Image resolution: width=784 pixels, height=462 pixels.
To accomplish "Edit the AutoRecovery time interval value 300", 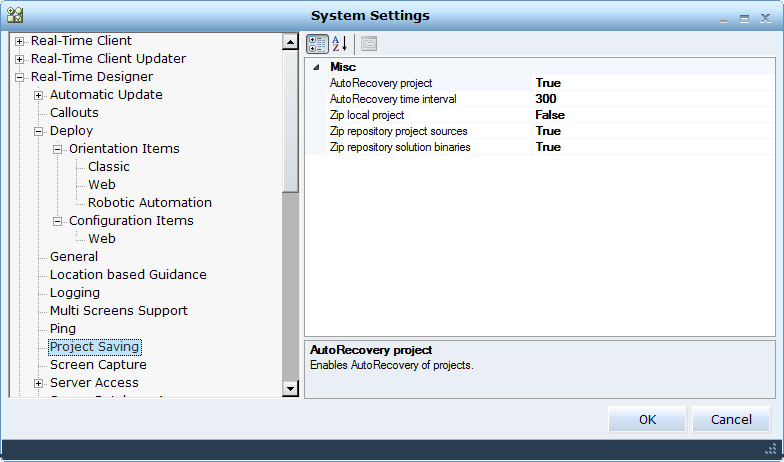I will 546,99.
